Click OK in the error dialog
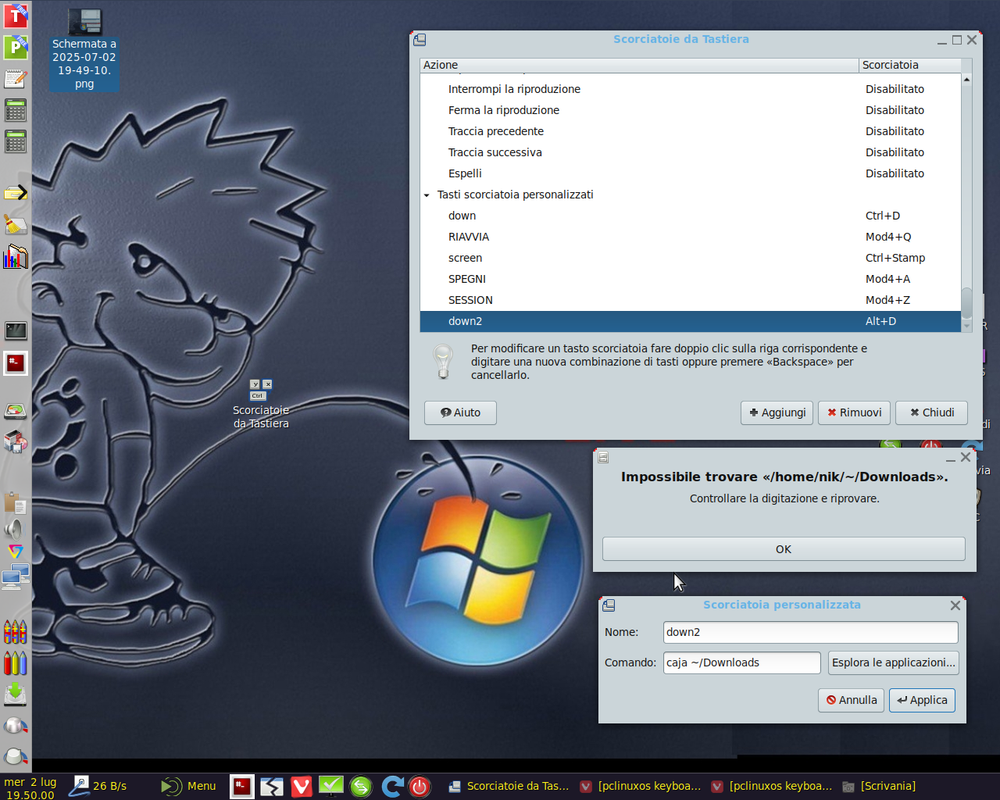Viewport: 1000px width, 800px height. pos(783,549)
